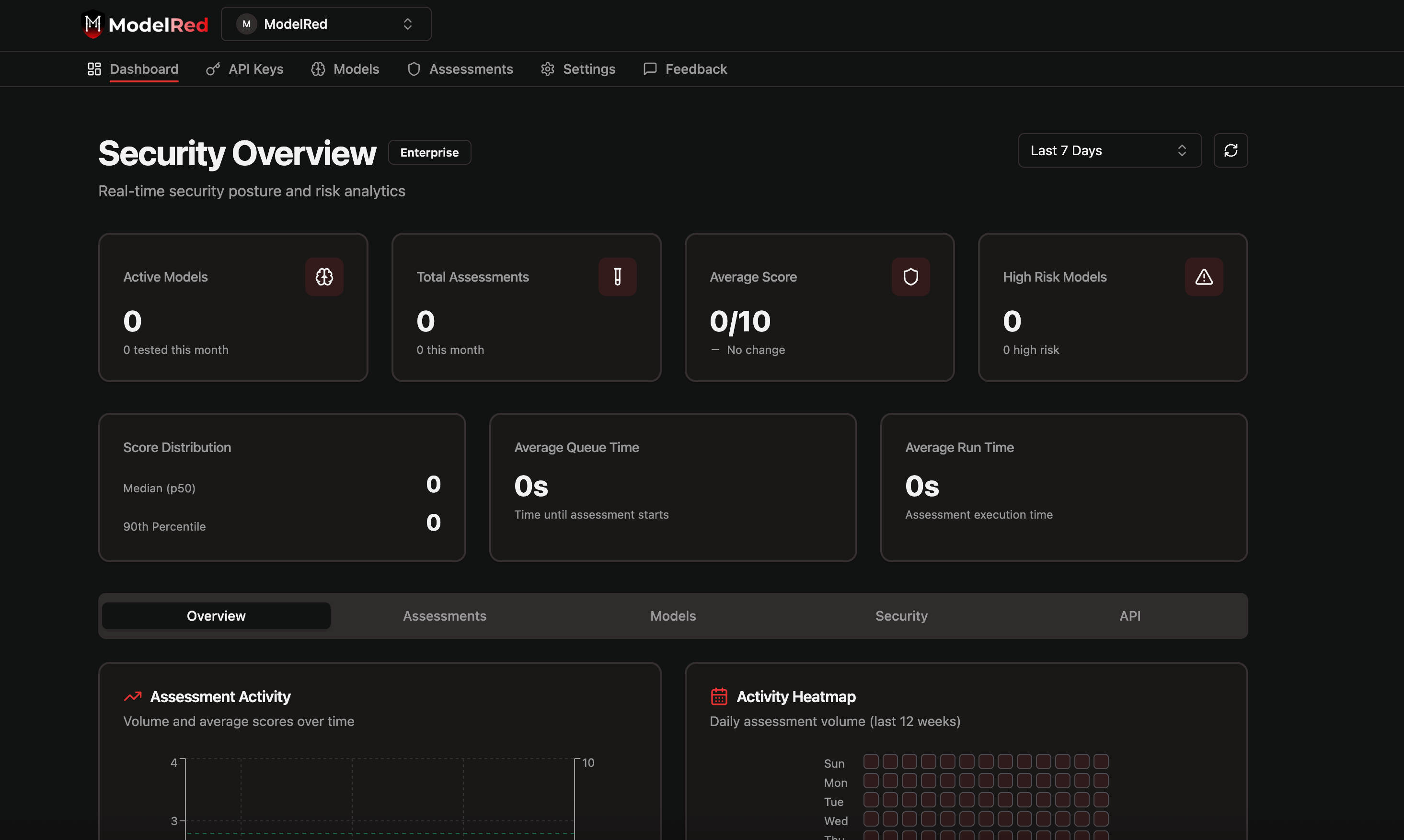Screen dimensions: 1404x840
Task: Click the ModelRed shield logo
Action: coord(93,24)
